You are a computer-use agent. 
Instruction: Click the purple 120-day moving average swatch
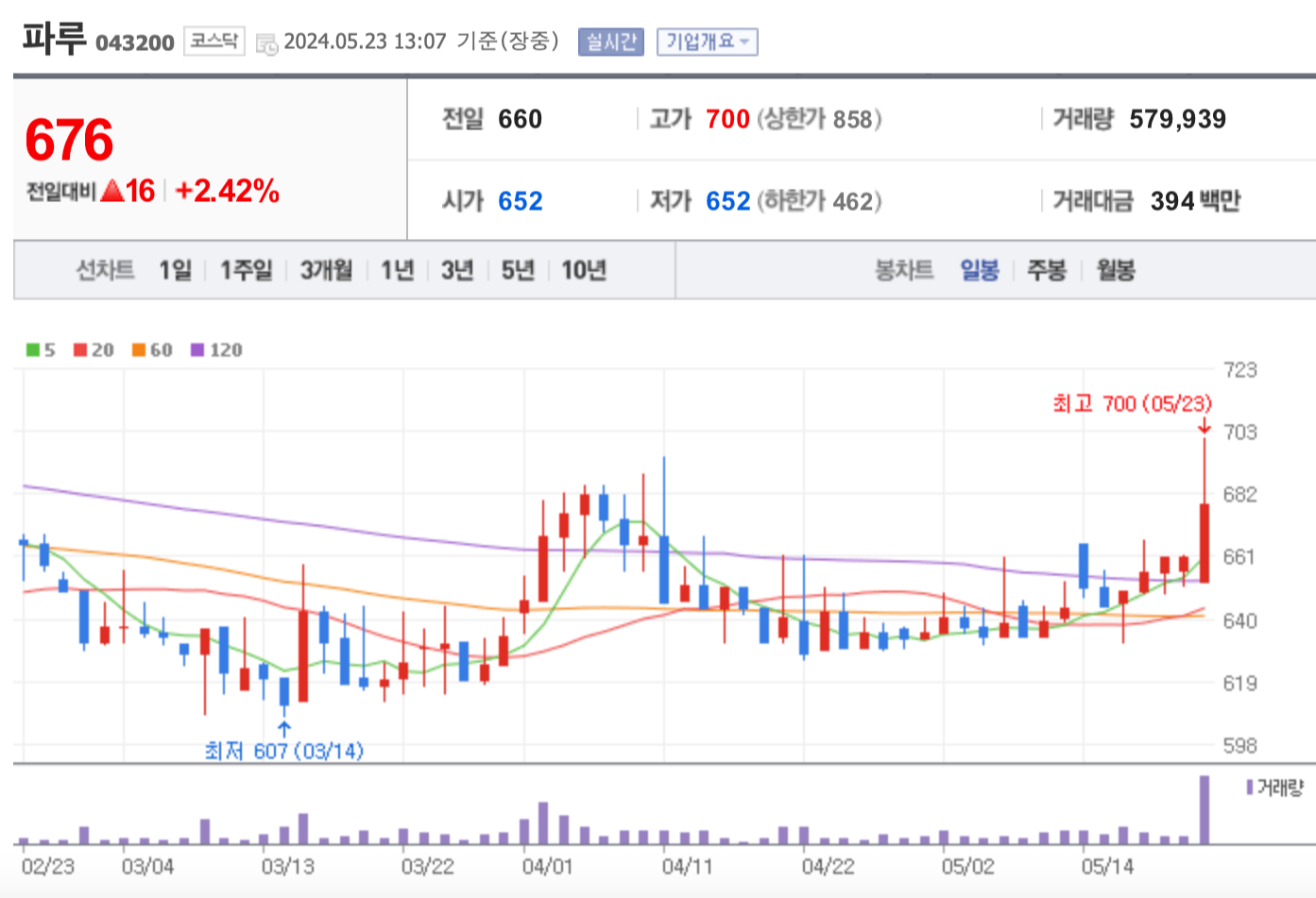click(197, 350)
